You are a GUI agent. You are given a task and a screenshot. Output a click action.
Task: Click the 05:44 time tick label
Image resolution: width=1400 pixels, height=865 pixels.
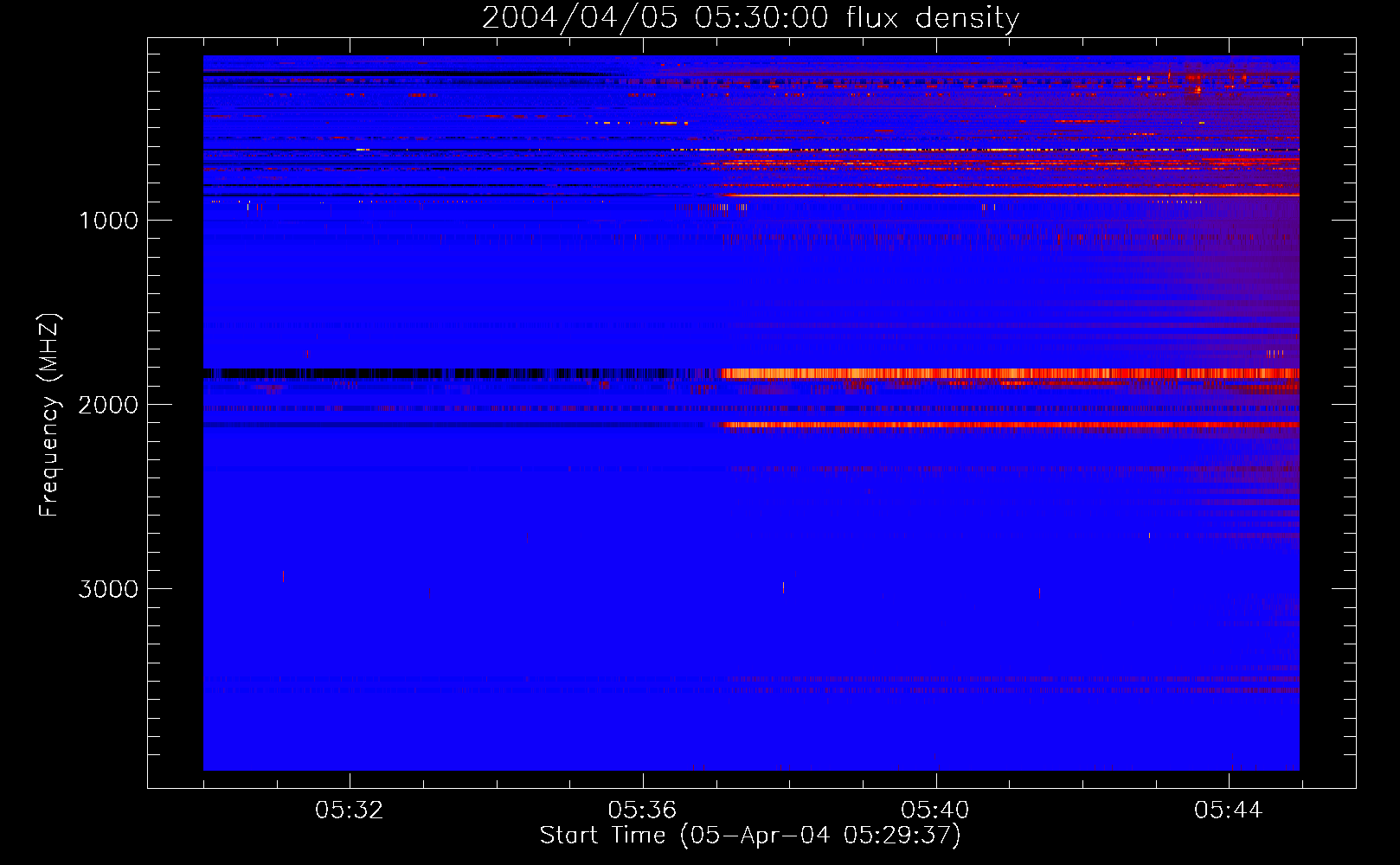[x=1229, y=811]
